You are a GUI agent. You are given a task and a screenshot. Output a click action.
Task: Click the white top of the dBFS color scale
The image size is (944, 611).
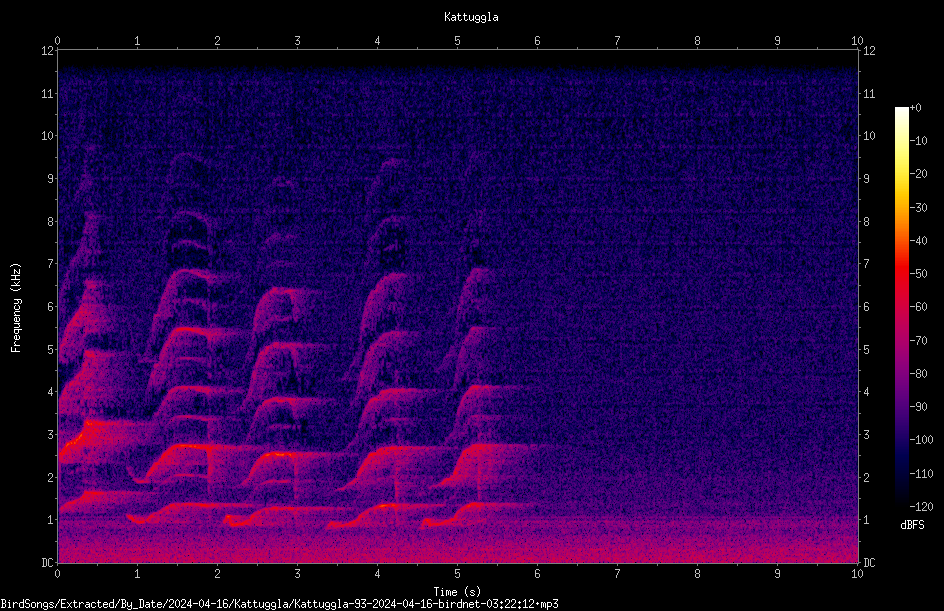[901, 112]
